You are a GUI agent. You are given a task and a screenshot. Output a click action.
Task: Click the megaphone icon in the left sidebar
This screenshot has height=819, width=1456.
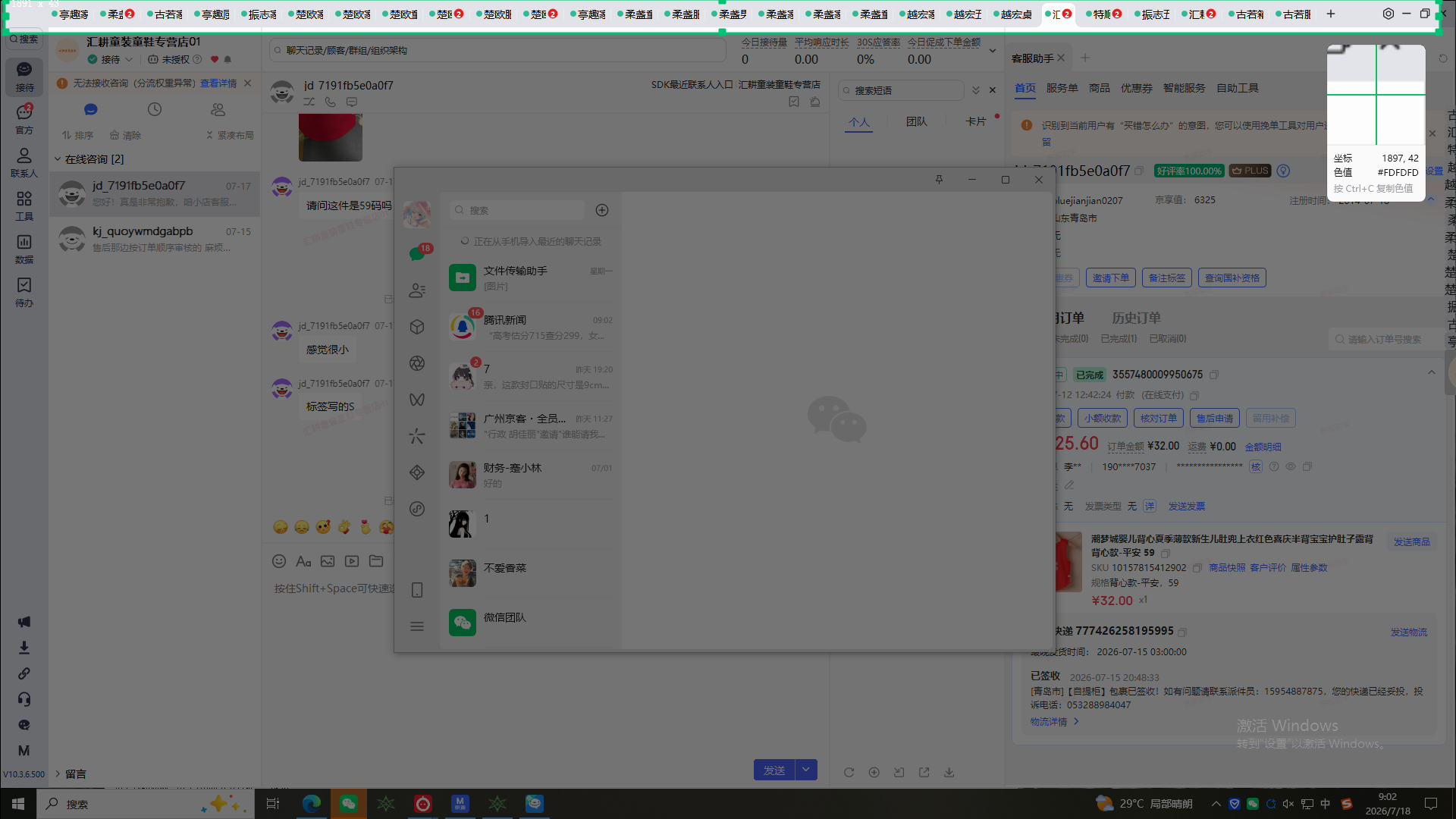click(x=24, y=622)
